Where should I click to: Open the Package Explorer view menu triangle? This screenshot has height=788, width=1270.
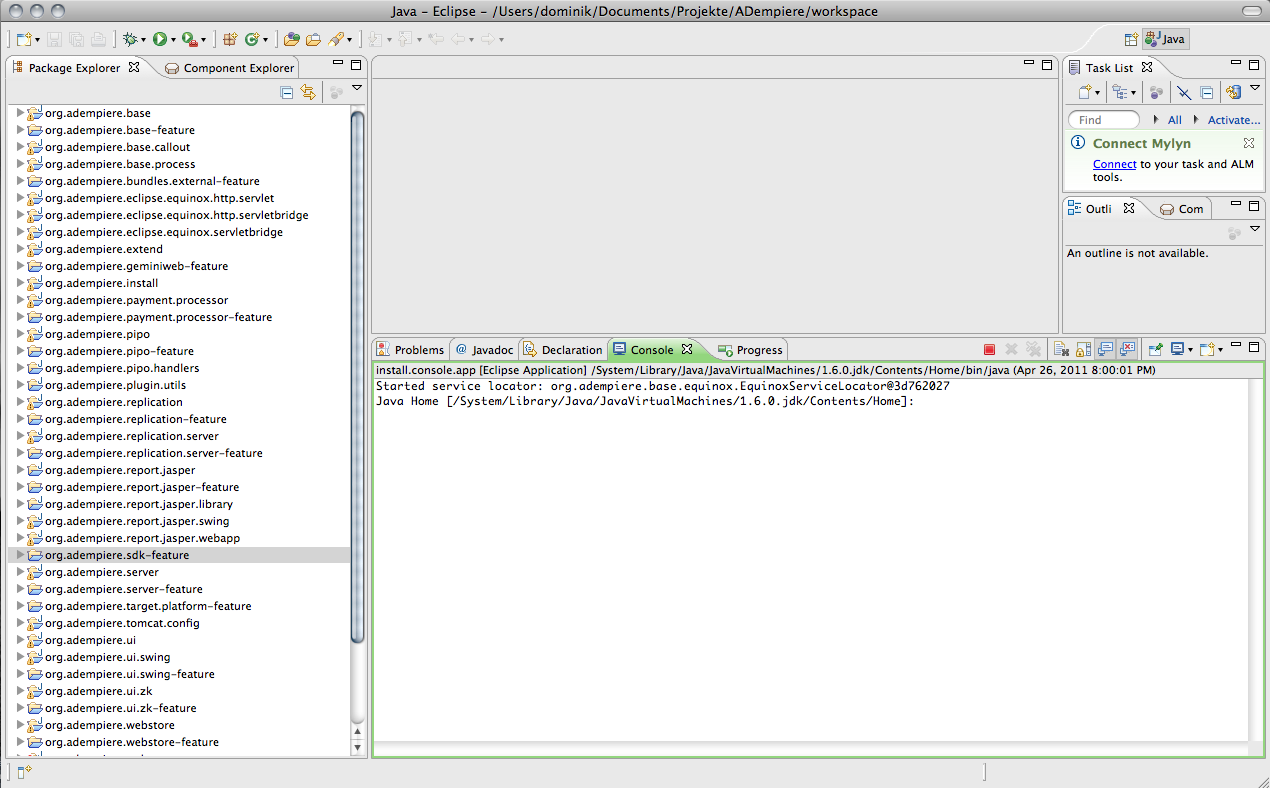357,89
